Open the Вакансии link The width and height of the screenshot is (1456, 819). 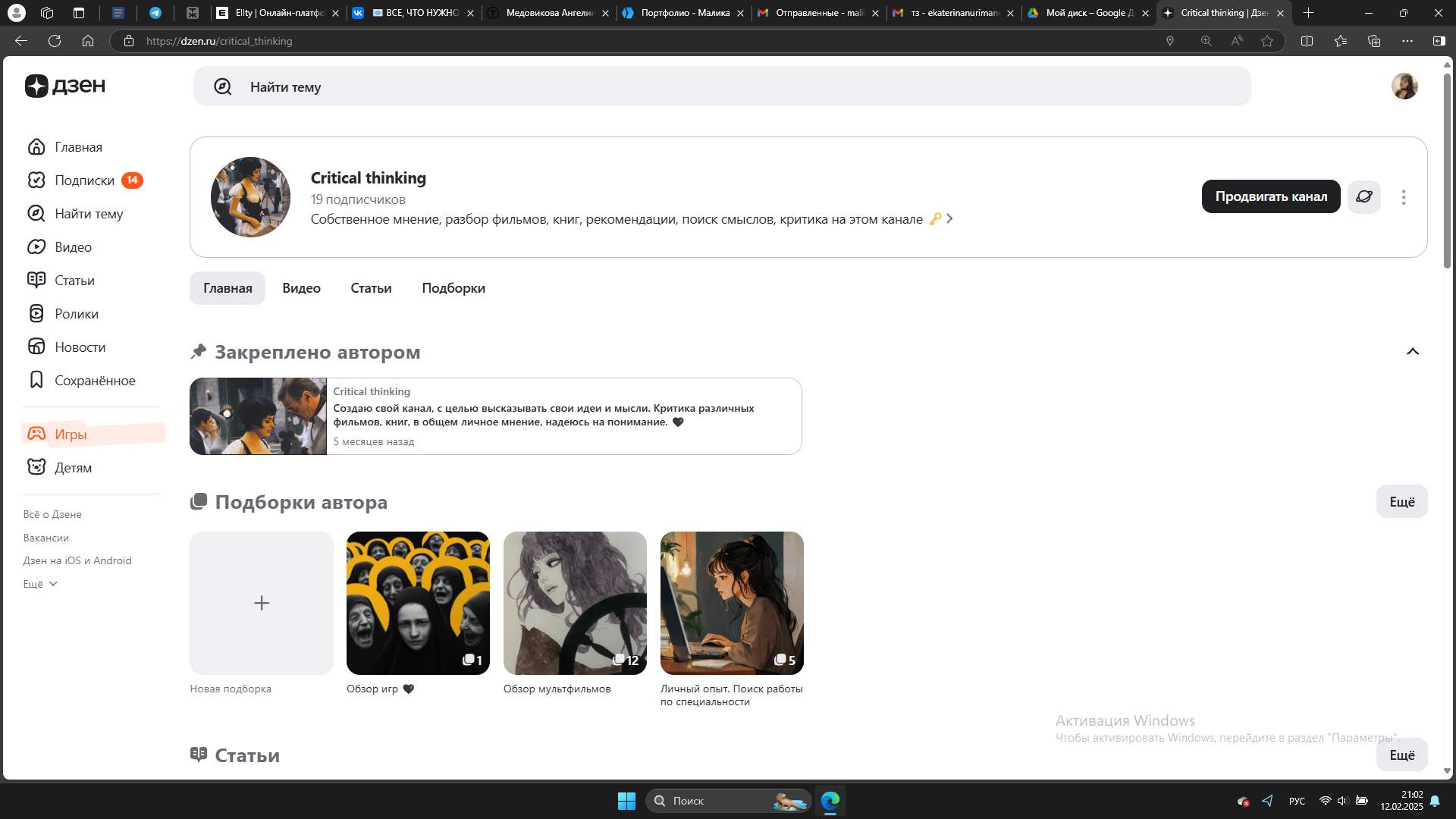click(x=45, y=538)
